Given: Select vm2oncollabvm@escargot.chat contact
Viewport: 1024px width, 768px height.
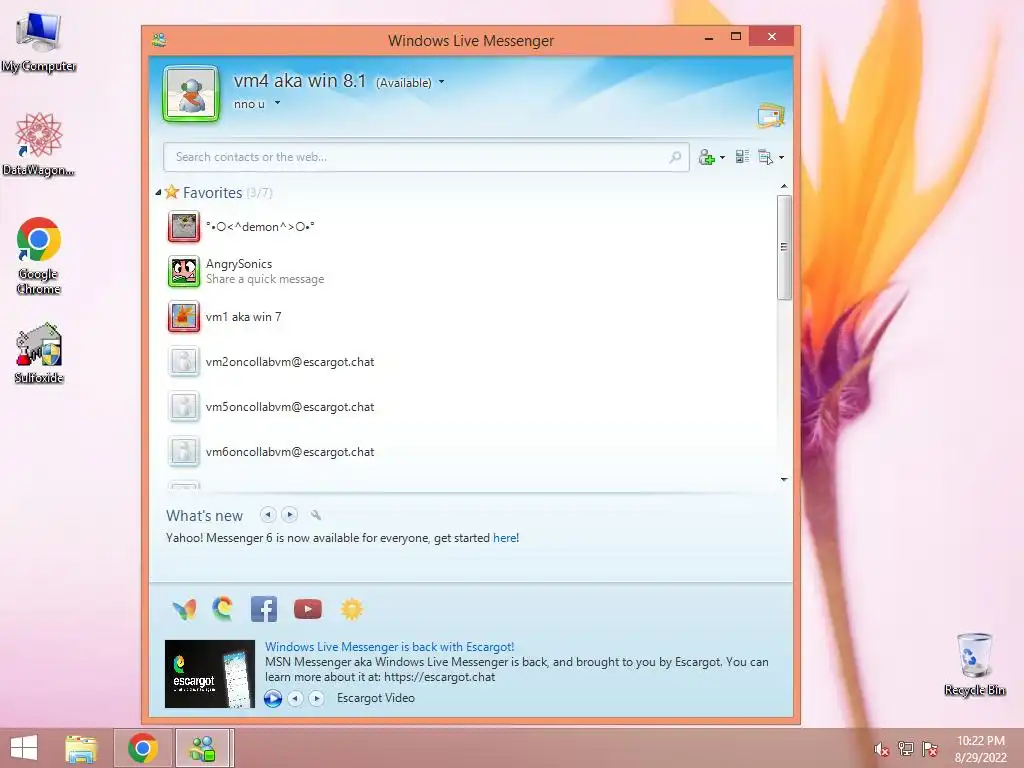Looking at the screenshot, I should click(x=290, y=362).
